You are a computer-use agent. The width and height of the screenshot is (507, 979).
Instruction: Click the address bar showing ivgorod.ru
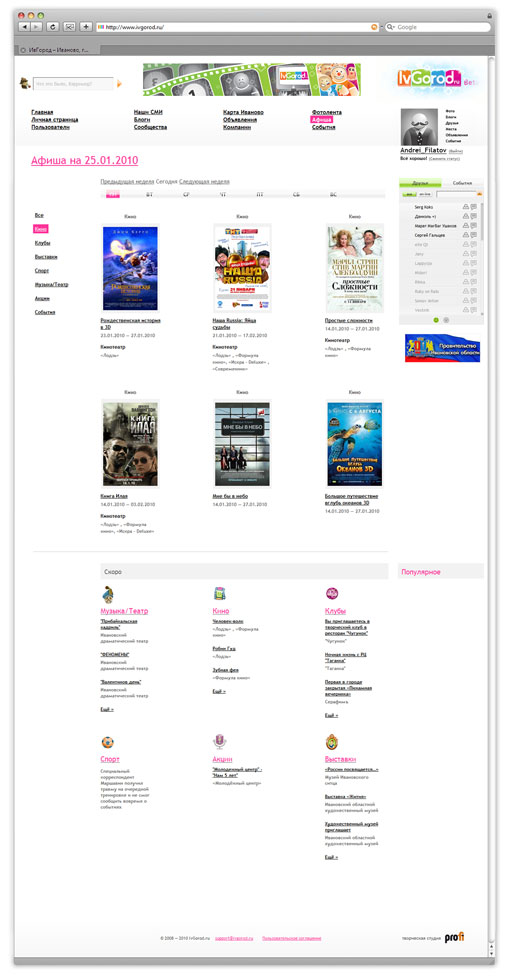[x=236, y=27]
